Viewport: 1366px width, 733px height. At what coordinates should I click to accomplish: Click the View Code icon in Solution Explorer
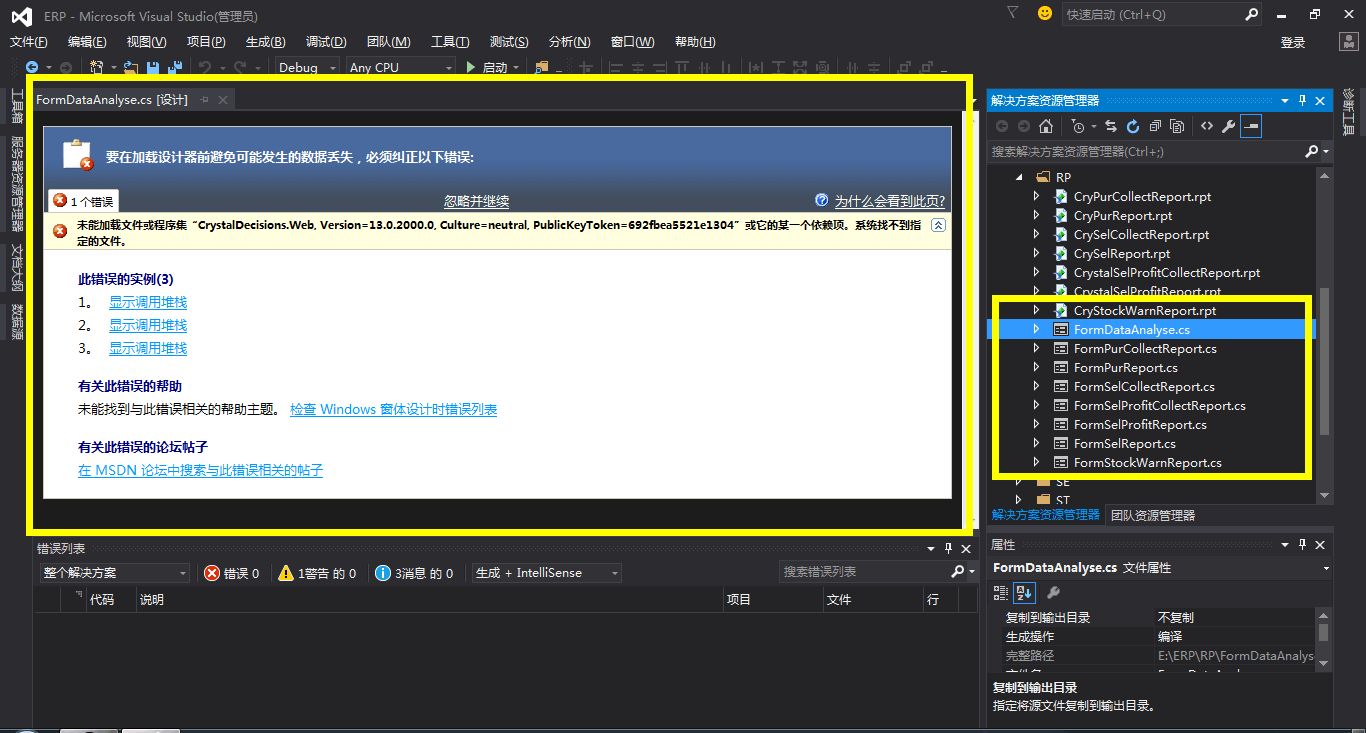1207,126
